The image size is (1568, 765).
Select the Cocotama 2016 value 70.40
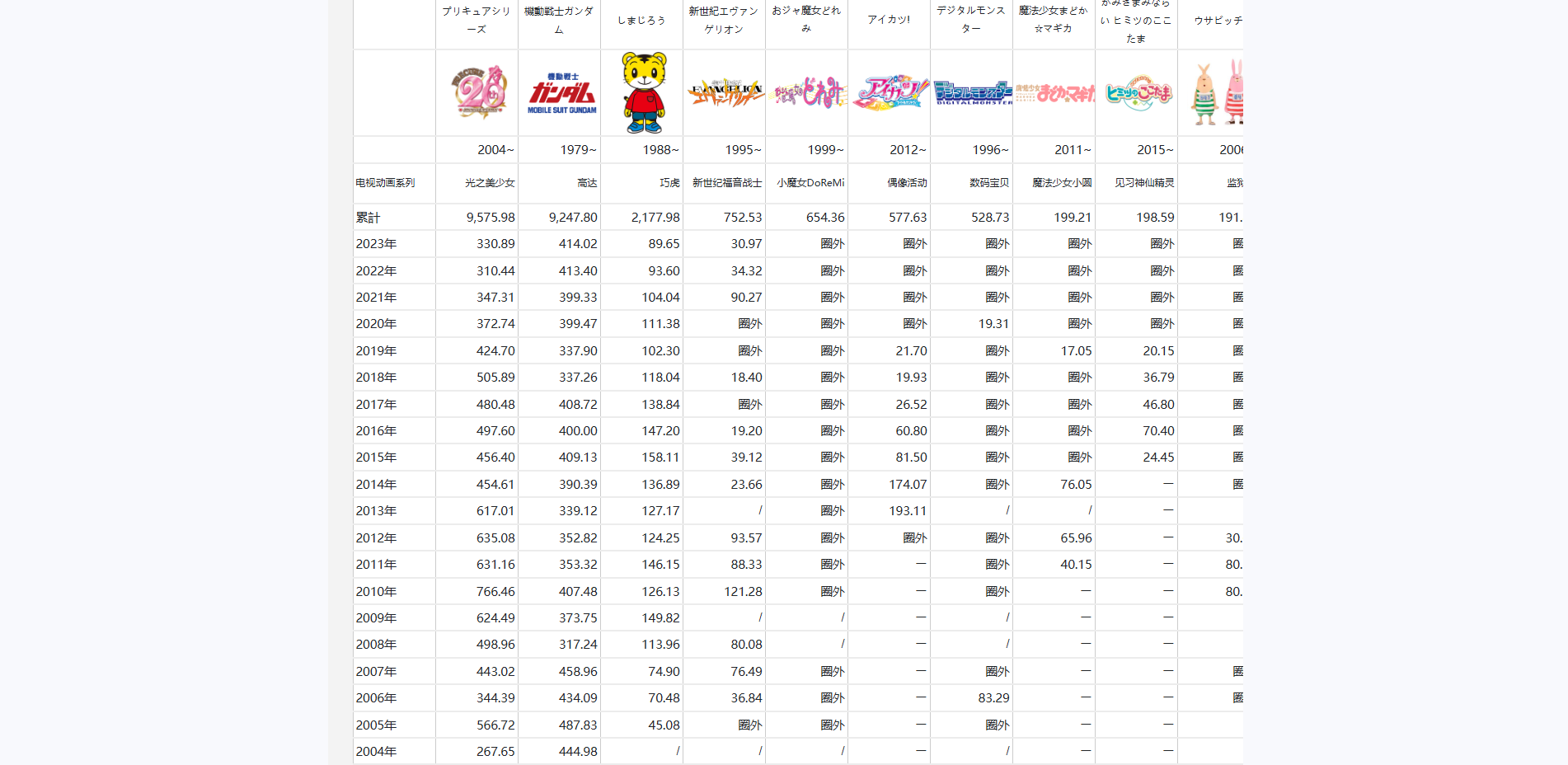1158,430
